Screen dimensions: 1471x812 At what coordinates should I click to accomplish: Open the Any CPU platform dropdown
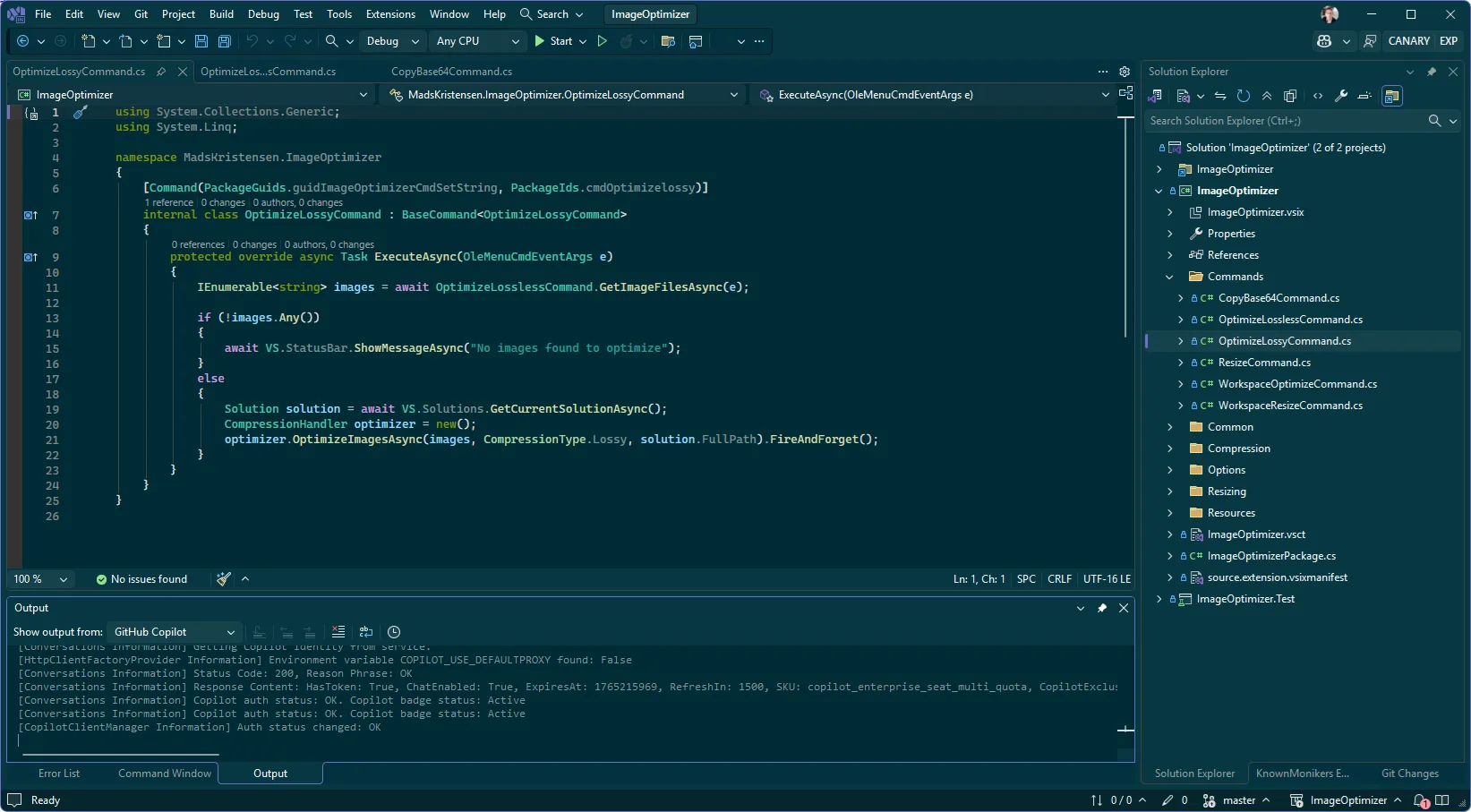point(477,41)
